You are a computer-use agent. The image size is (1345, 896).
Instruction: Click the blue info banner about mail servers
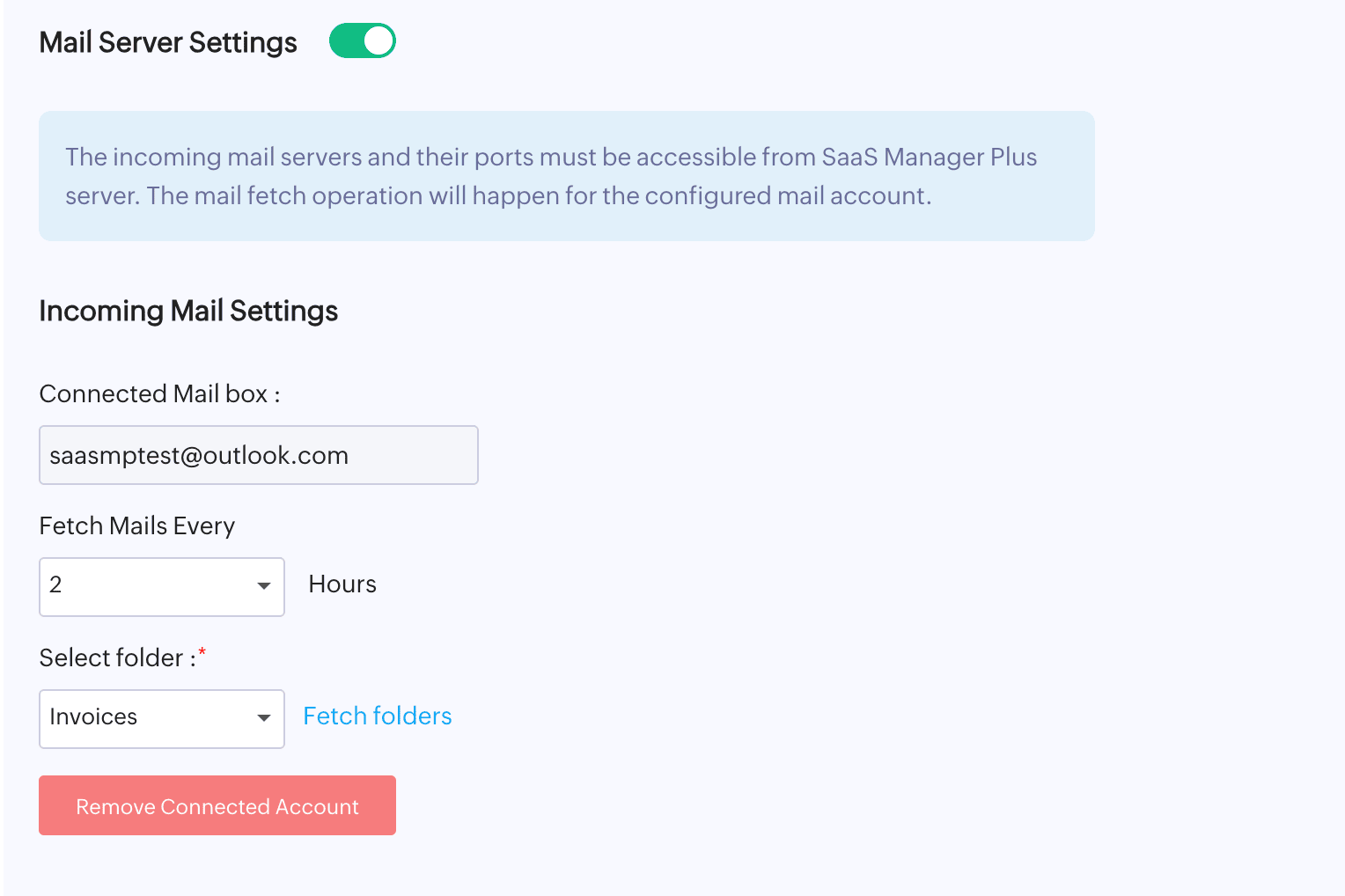(x=566, y=176)
